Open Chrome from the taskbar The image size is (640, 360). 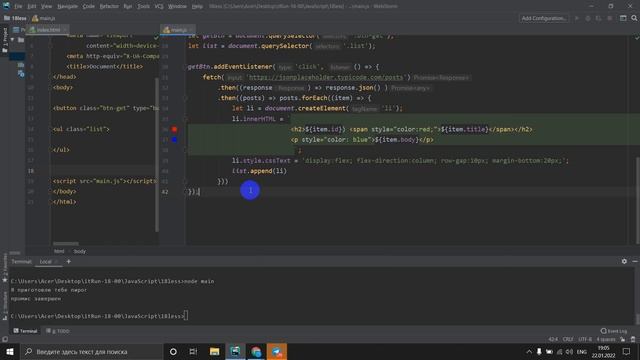click(256, 352)
